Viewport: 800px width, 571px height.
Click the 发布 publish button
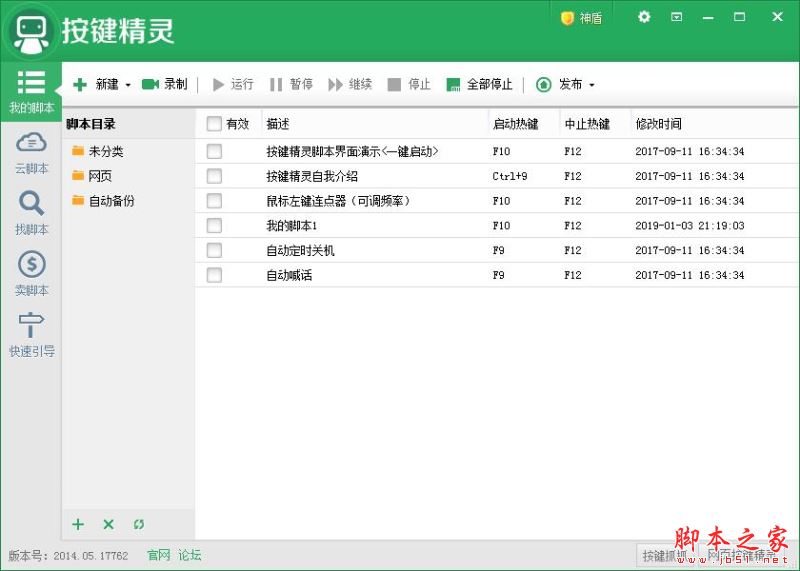pyautogui.click(x=559, y=84)
